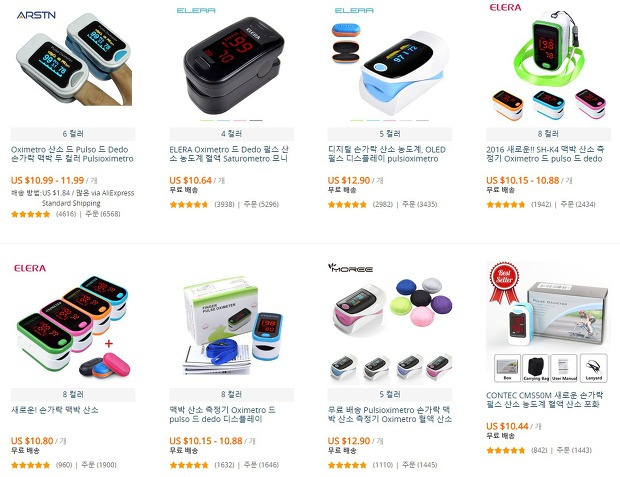Image resolution: width=620 pixels, height=477 pixels.
Task: Open the '2016 새로운!! SH-K4' product title
Action: tap(545, 154)
